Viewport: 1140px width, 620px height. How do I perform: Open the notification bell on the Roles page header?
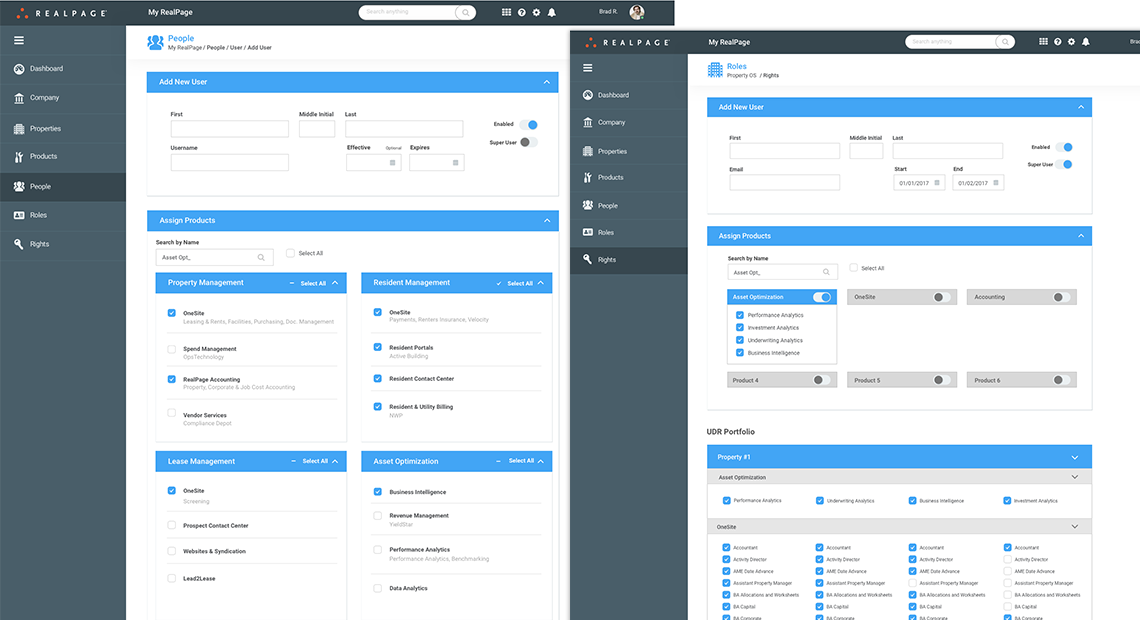tap(1086, 42)
